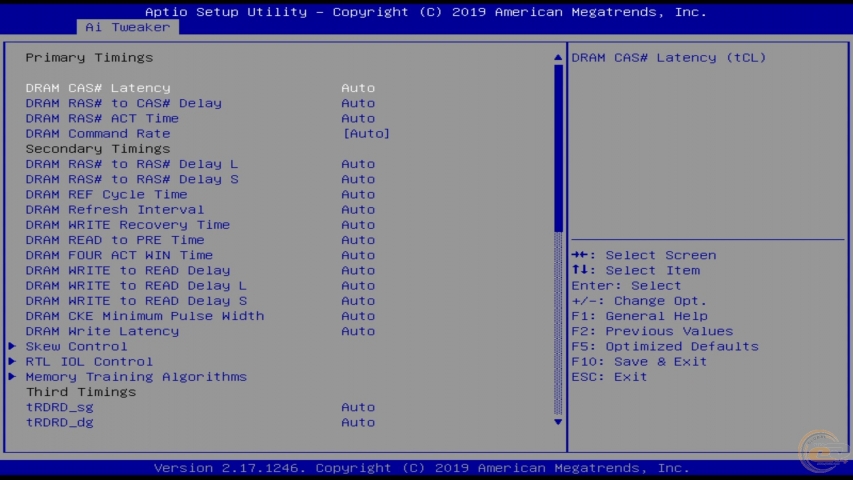Expand the RTL IOL Control submenu

click(x=89, y=361)
